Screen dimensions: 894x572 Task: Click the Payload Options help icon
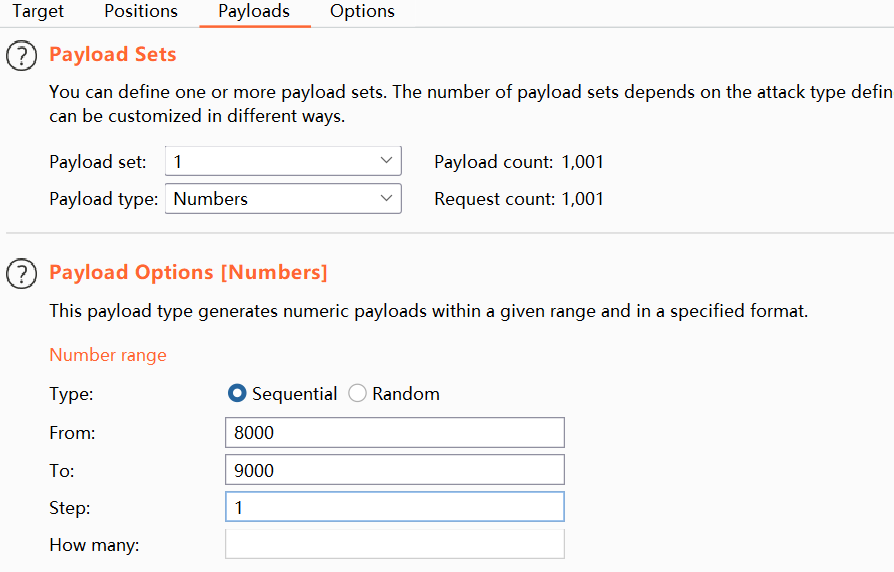point(21,273)
